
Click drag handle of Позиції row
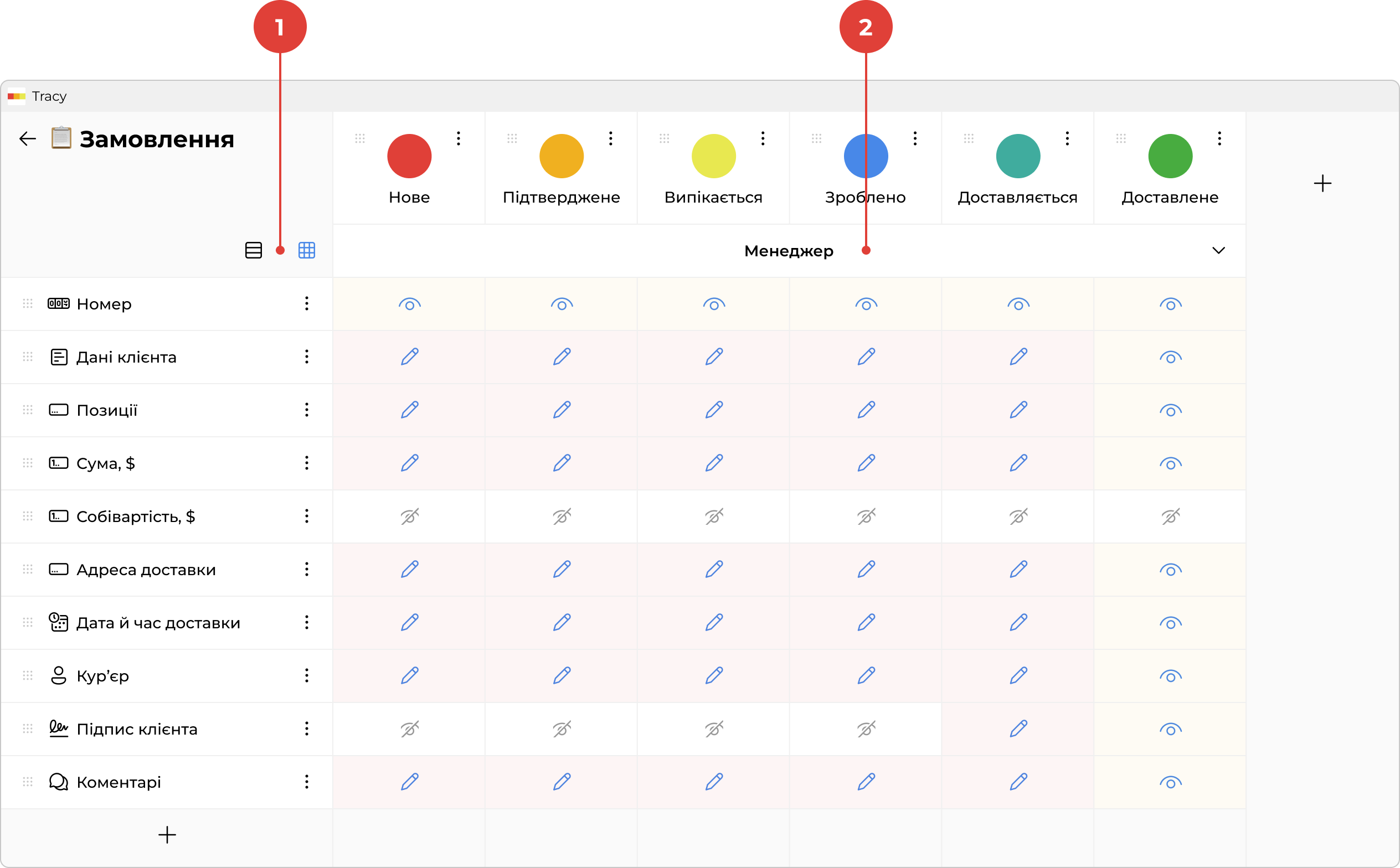[x=28, y=410]
